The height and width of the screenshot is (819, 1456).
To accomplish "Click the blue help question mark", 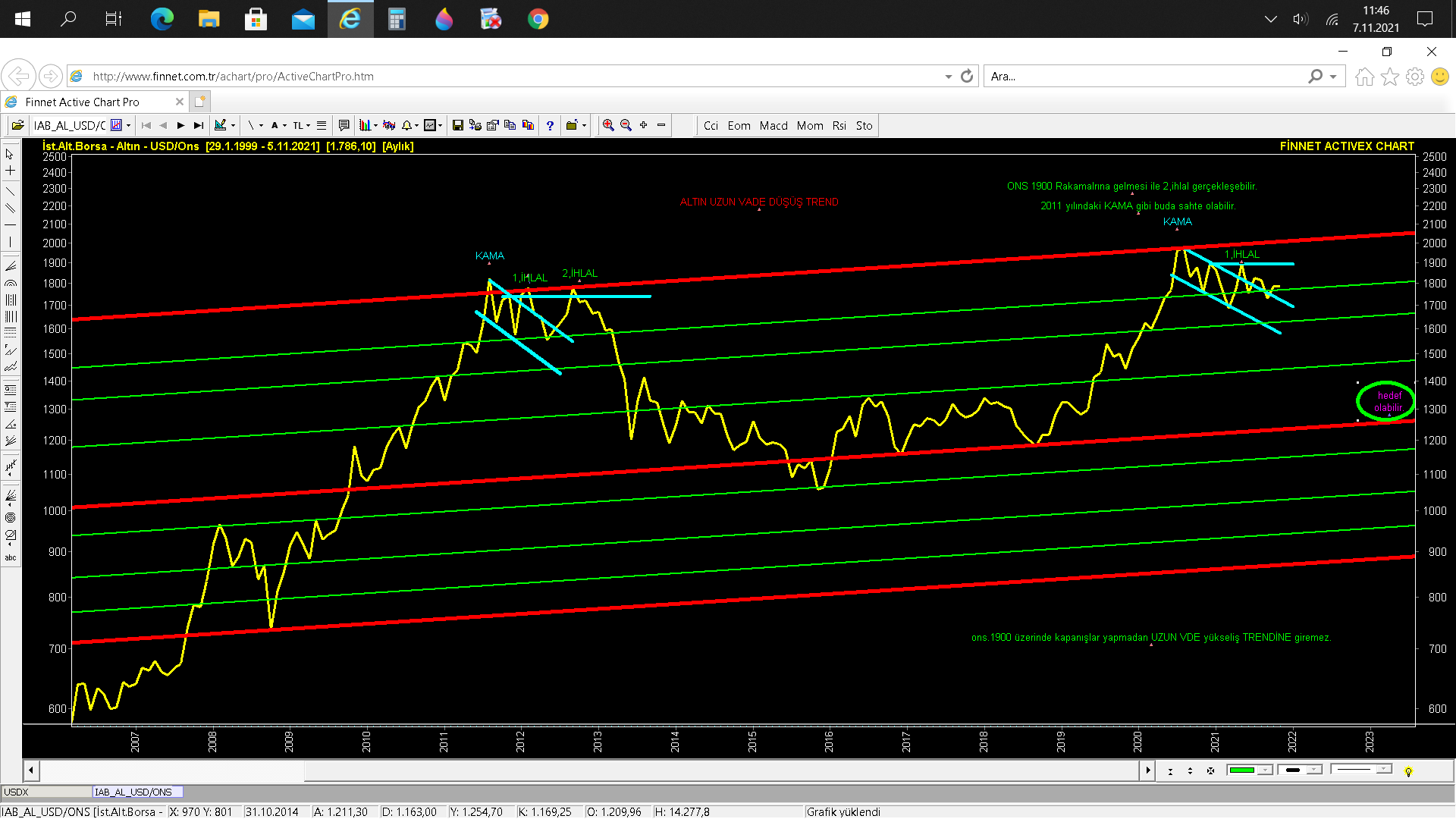I will coord(550,125).
